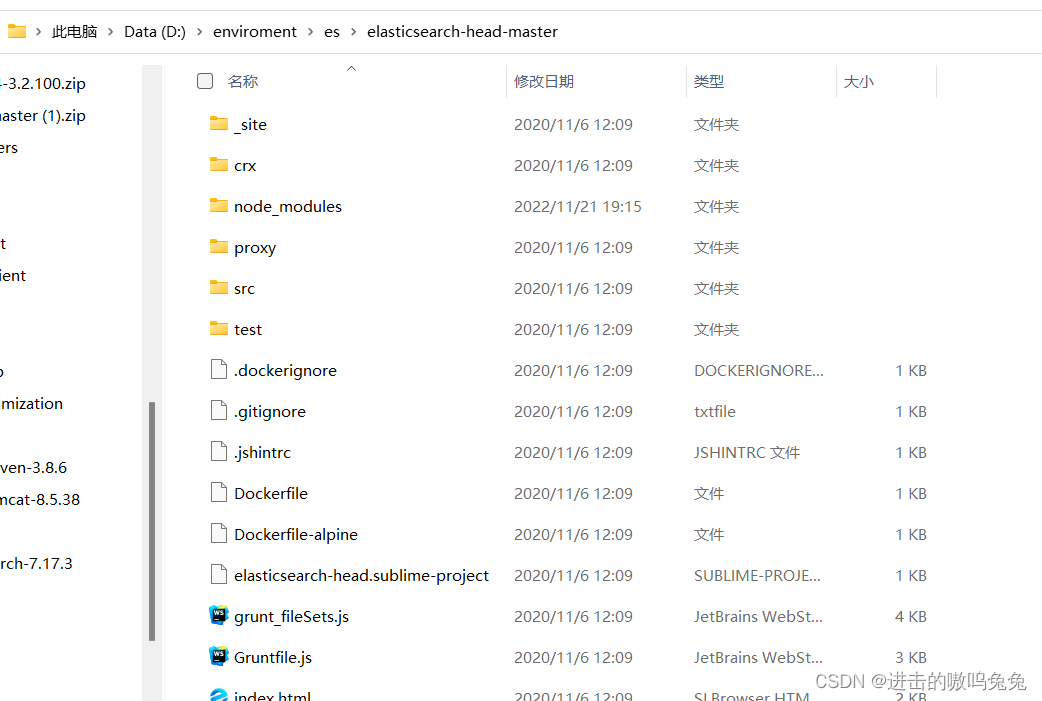The height and width of the screenshot is (701, 1042).
Task: Select the Dockerfile-alpine file name
Action: coord(296,535)
